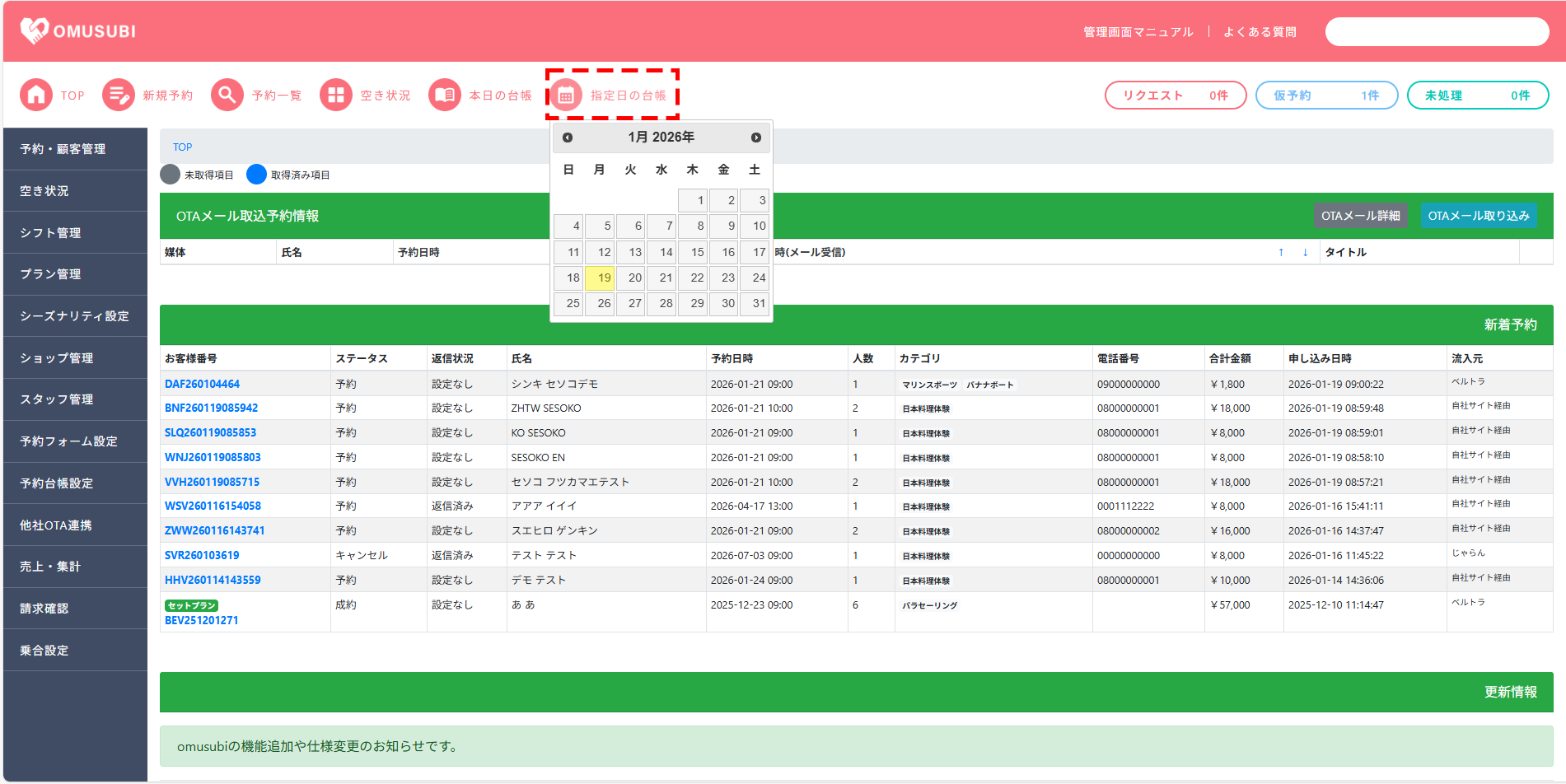Open today's ledger book icon
The width and height of the screenshot is (1566, 784).
444,96
